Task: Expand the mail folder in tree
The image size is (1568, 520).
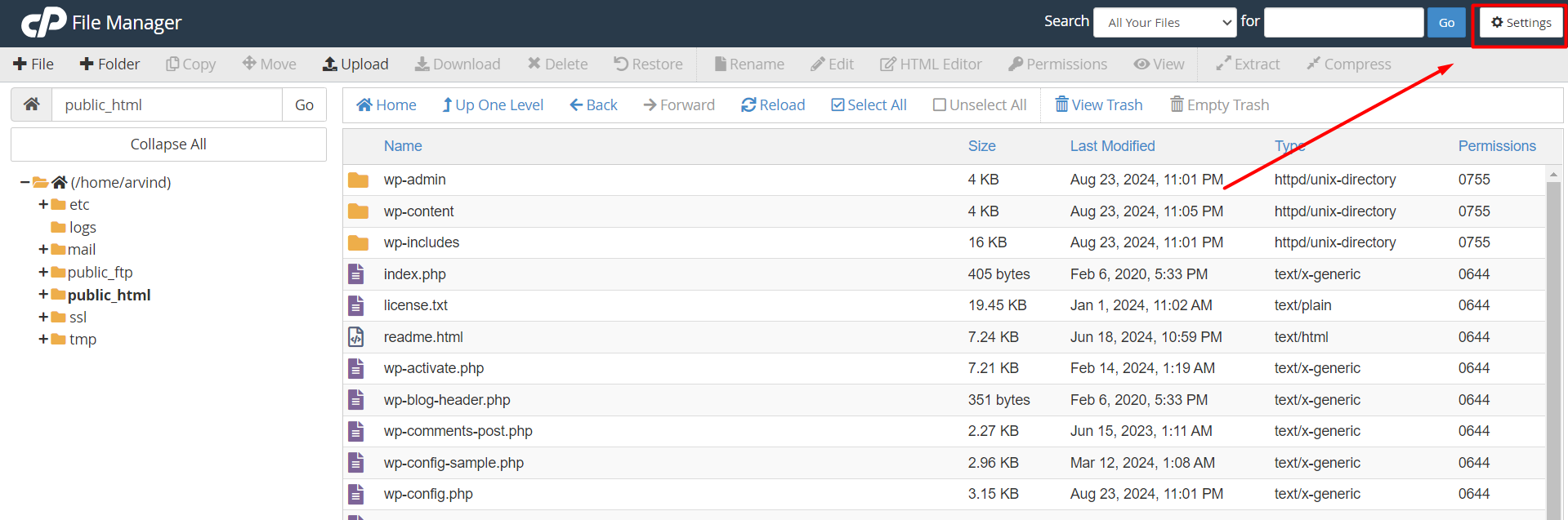Action: click(43, 249)
